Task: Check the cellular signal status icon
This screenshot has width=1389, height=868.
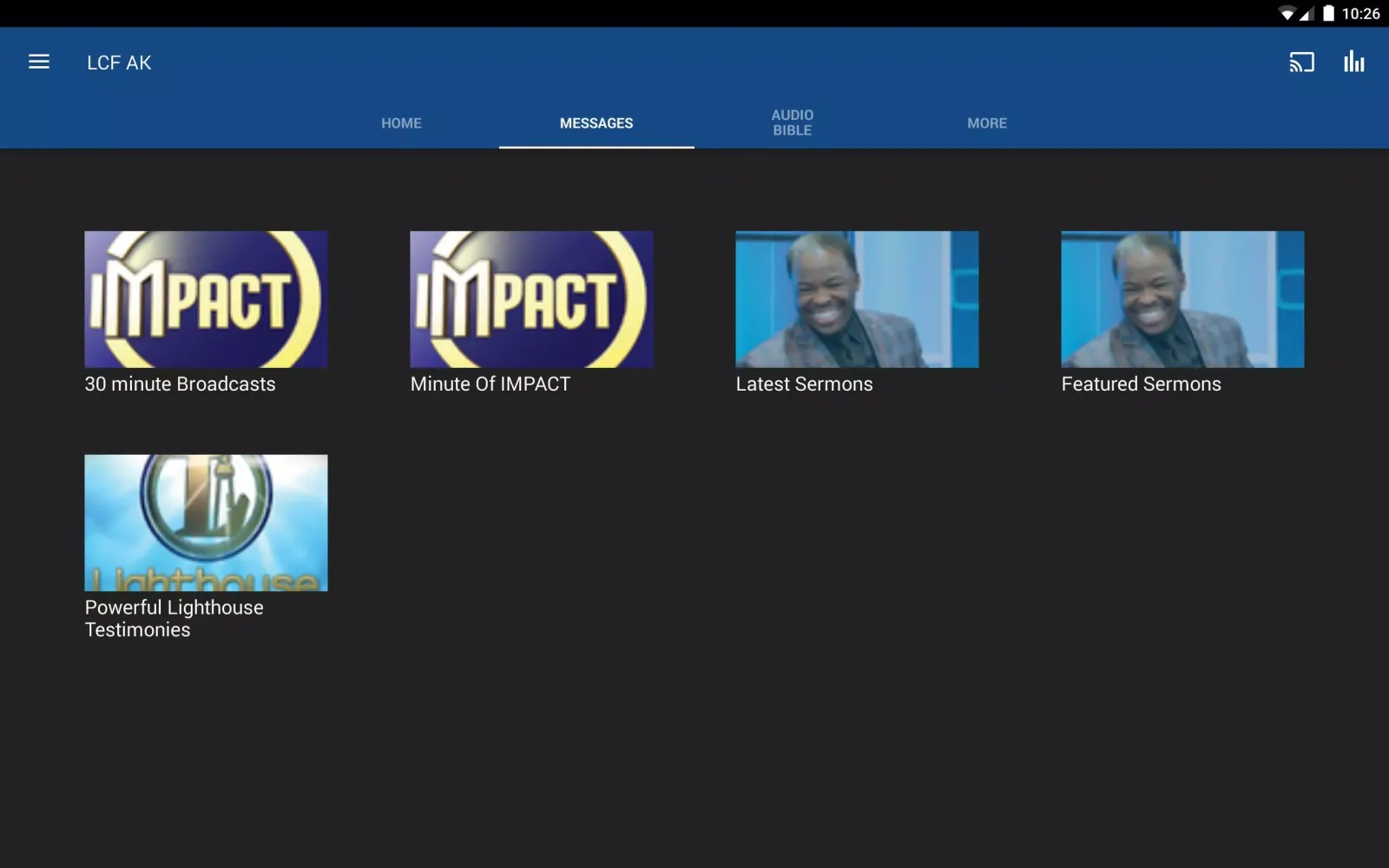Action: click(1307, 14)
